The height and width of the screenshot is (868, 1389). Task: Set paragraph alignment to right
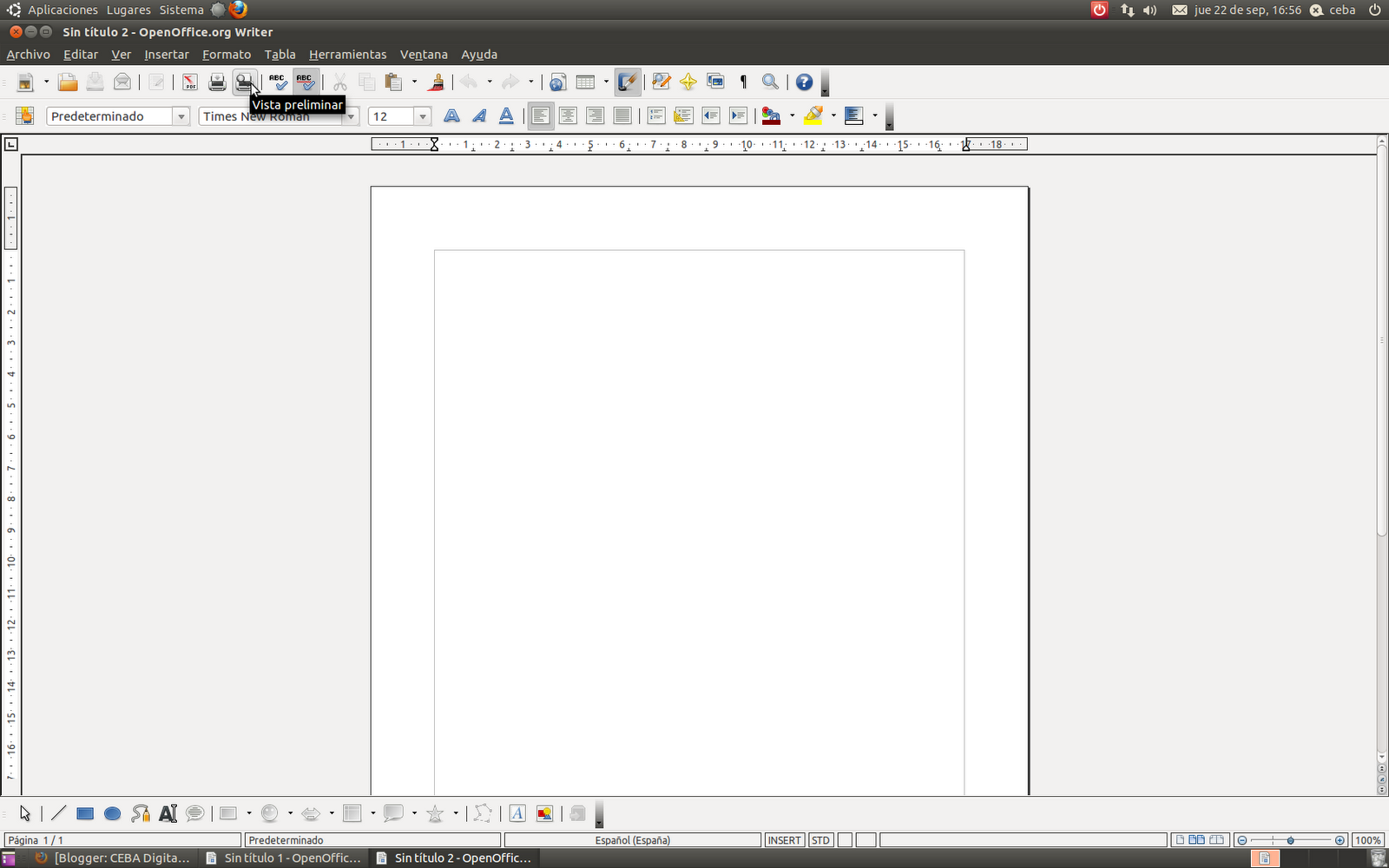tap(595, 116)
